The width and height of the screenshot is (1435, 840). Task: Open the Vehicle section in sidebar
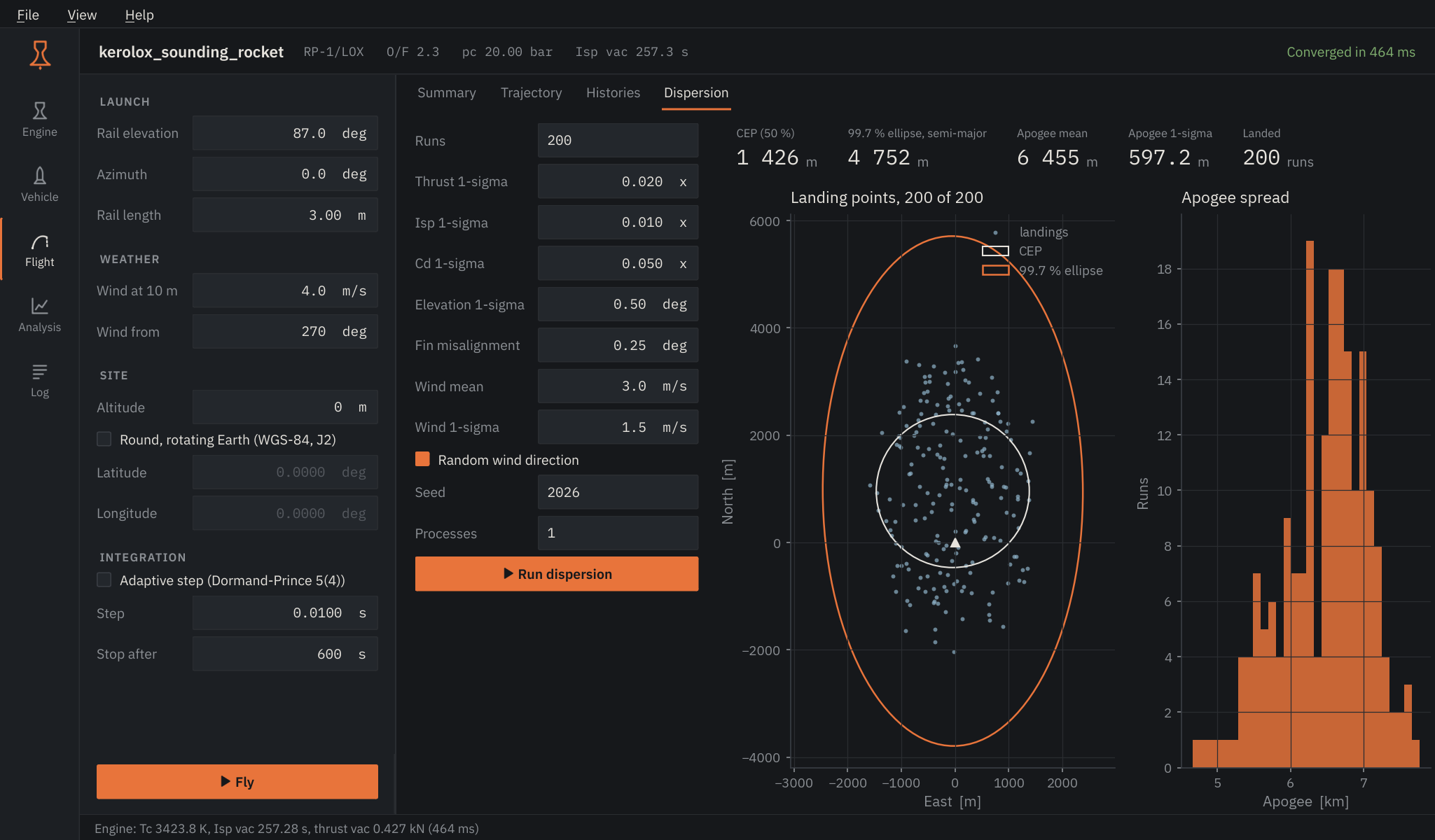[40, 185]
